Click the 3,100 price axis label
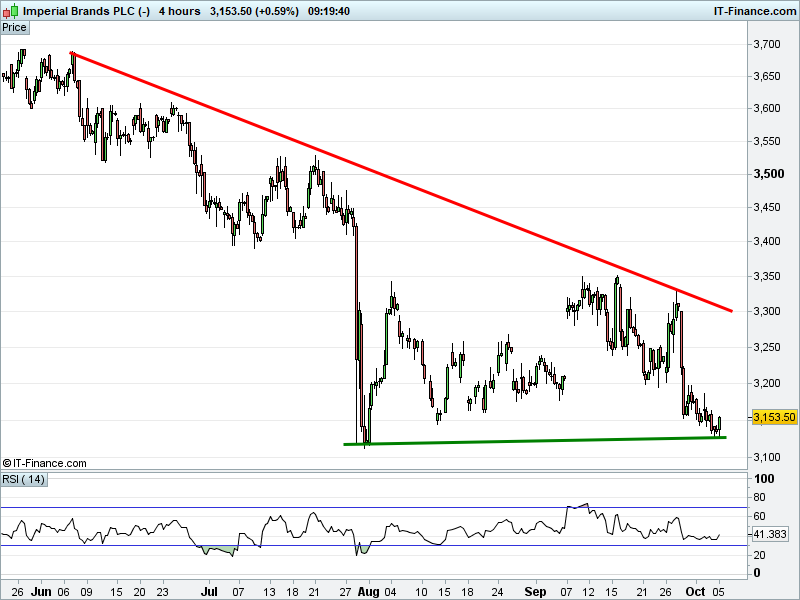 coord(767,458)
